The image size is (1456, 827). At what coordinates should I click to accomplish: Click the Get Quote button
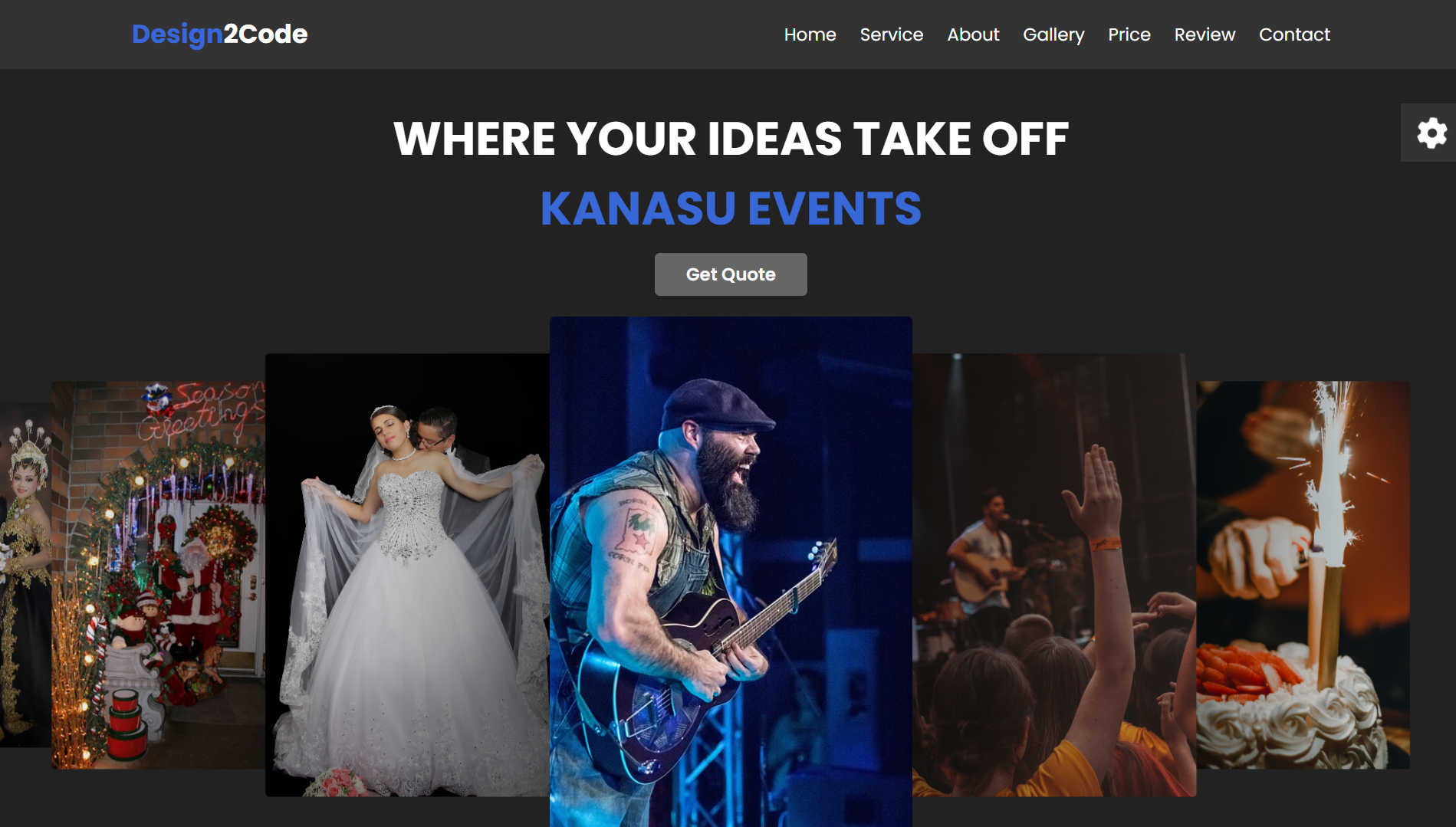click(x=731, y=274)
